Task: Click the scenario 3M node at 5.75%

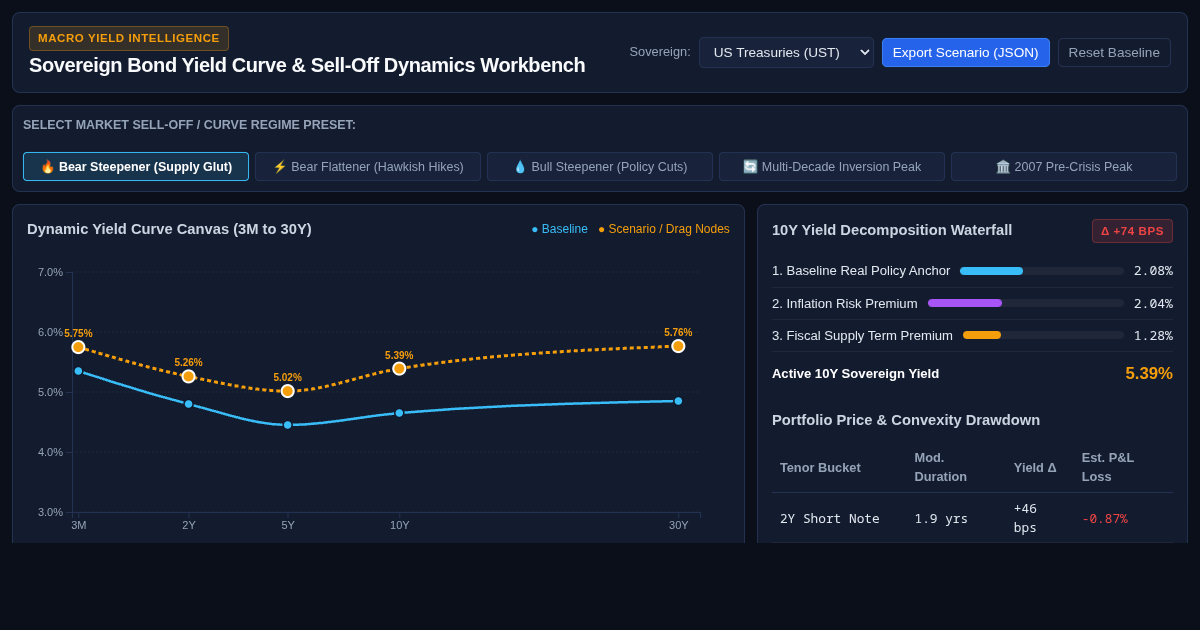Action: 78,347
